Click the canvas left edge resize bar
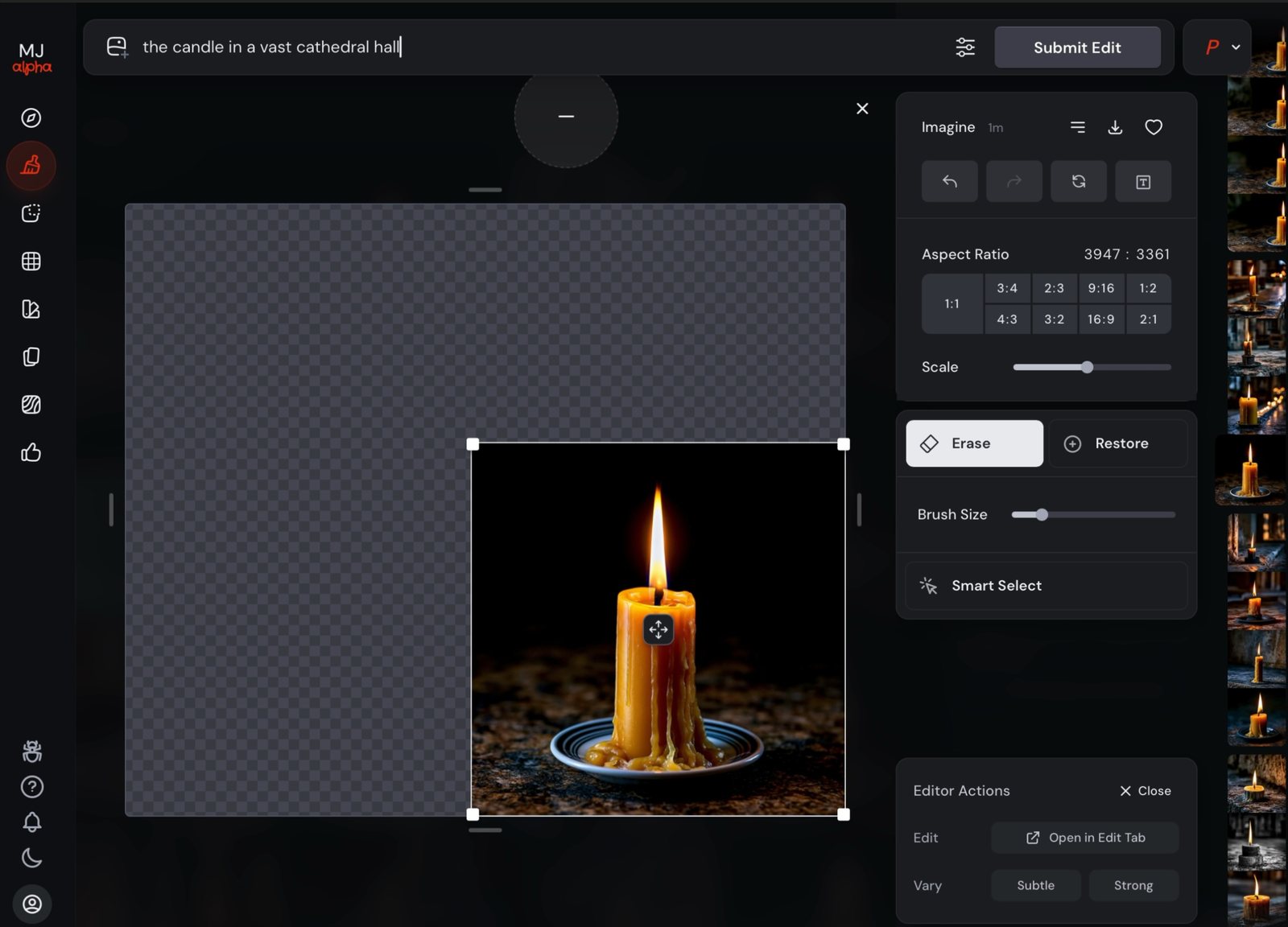Viewport: 1288px width, 927px height. 111,509
